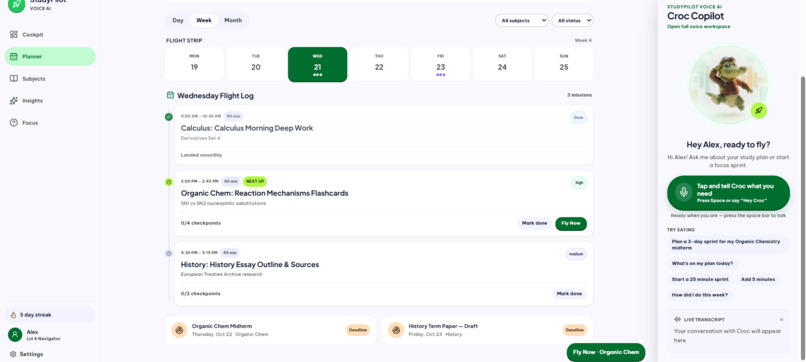Click the StudyPilot rocket logo
Image resolution: width=806 pixels, height=362 pixels.
click(x=16, y=4)
